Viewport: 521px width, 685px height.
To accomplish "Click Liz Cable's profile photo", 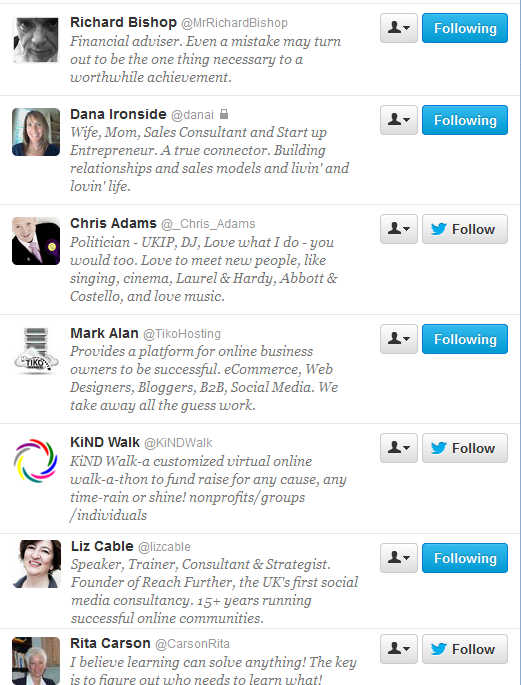I will [x=37, y=564].
